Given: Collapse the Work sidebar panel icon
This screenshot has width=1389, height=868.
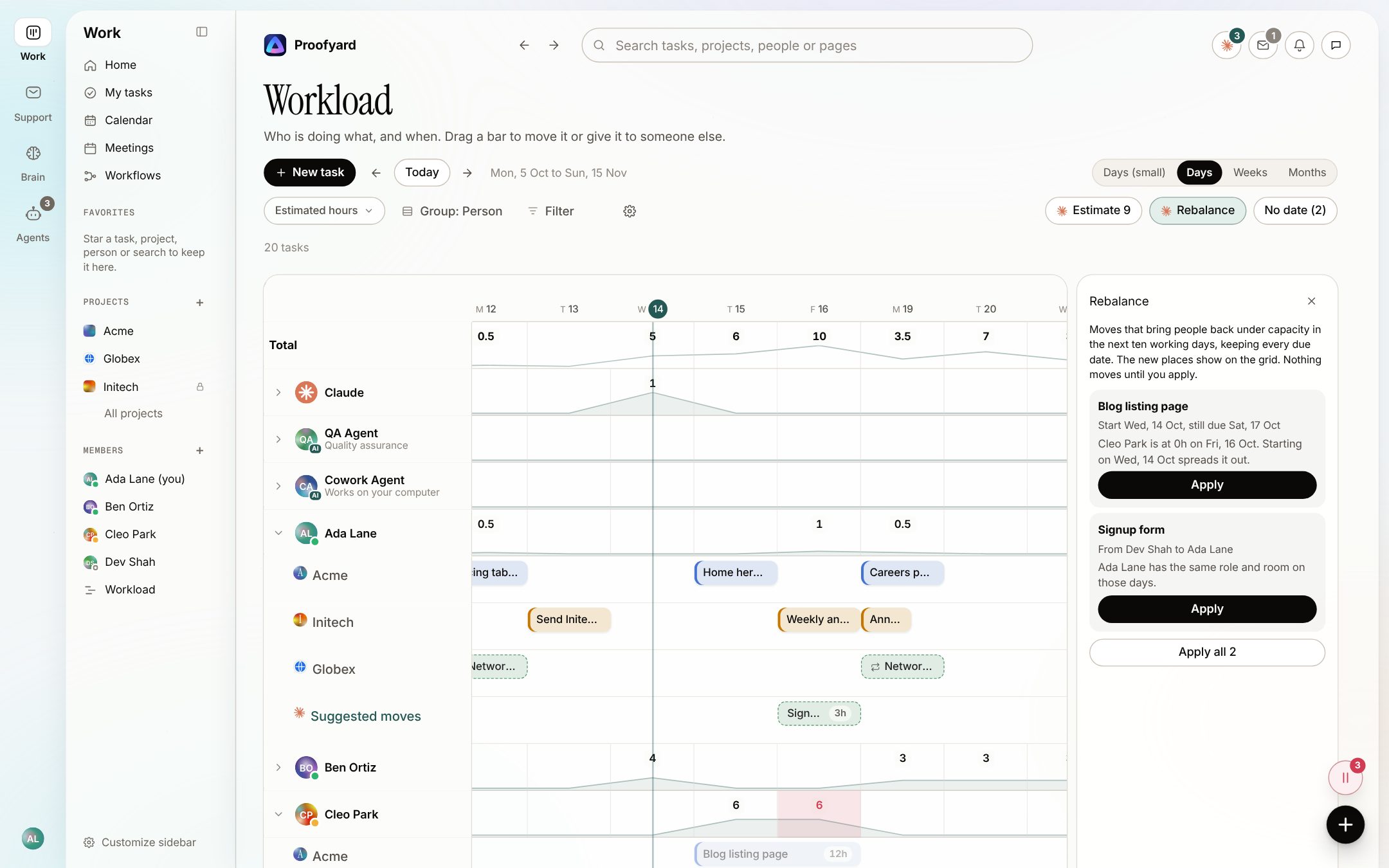Looking at the screenshot, I should (x=202, y=32).
